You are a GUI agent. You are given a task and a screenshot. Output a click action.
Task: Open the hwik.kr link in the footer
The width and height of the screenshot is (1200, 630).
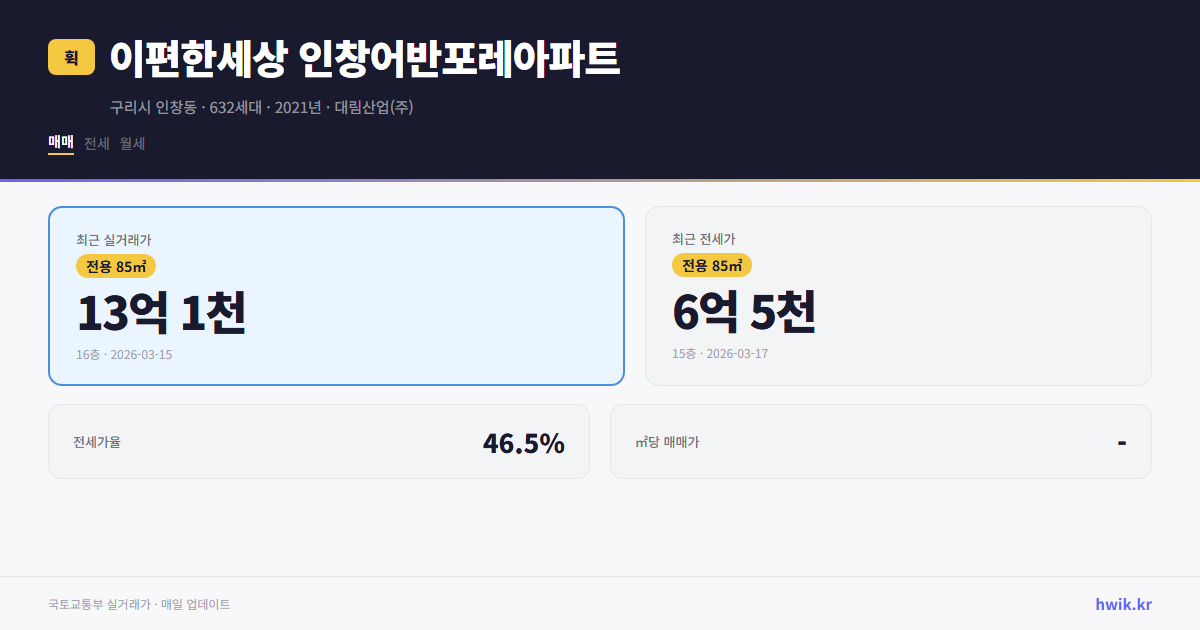click(1123, 603)
